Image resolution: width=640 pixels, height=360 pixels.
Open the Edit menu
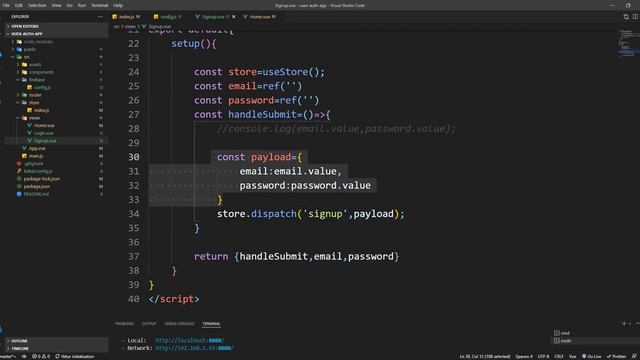(19, 5)
